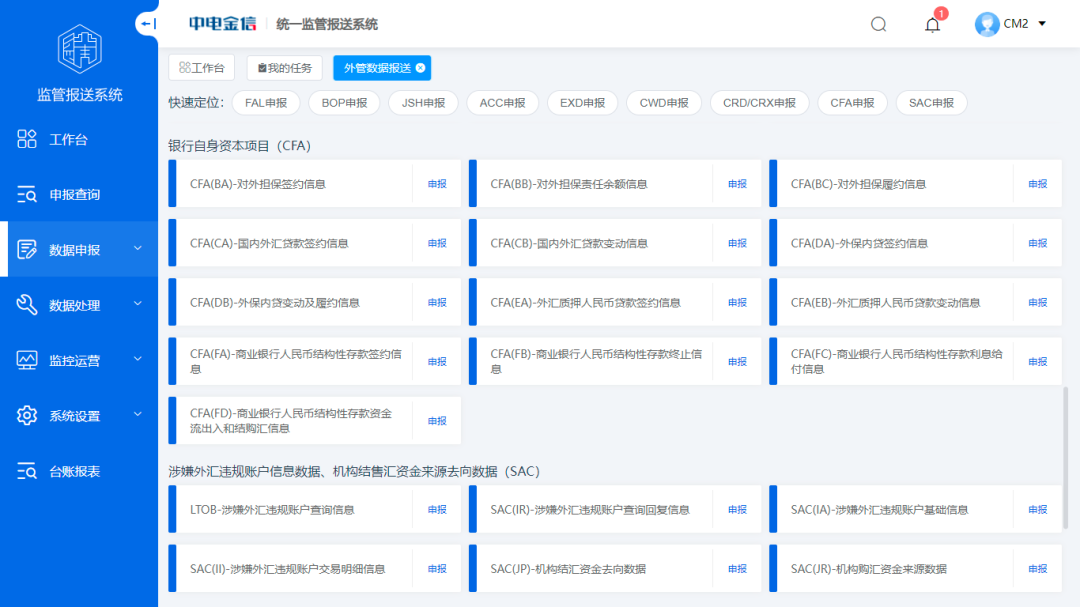
Task: Switch to the 工作台 tab
Action: 201,68
